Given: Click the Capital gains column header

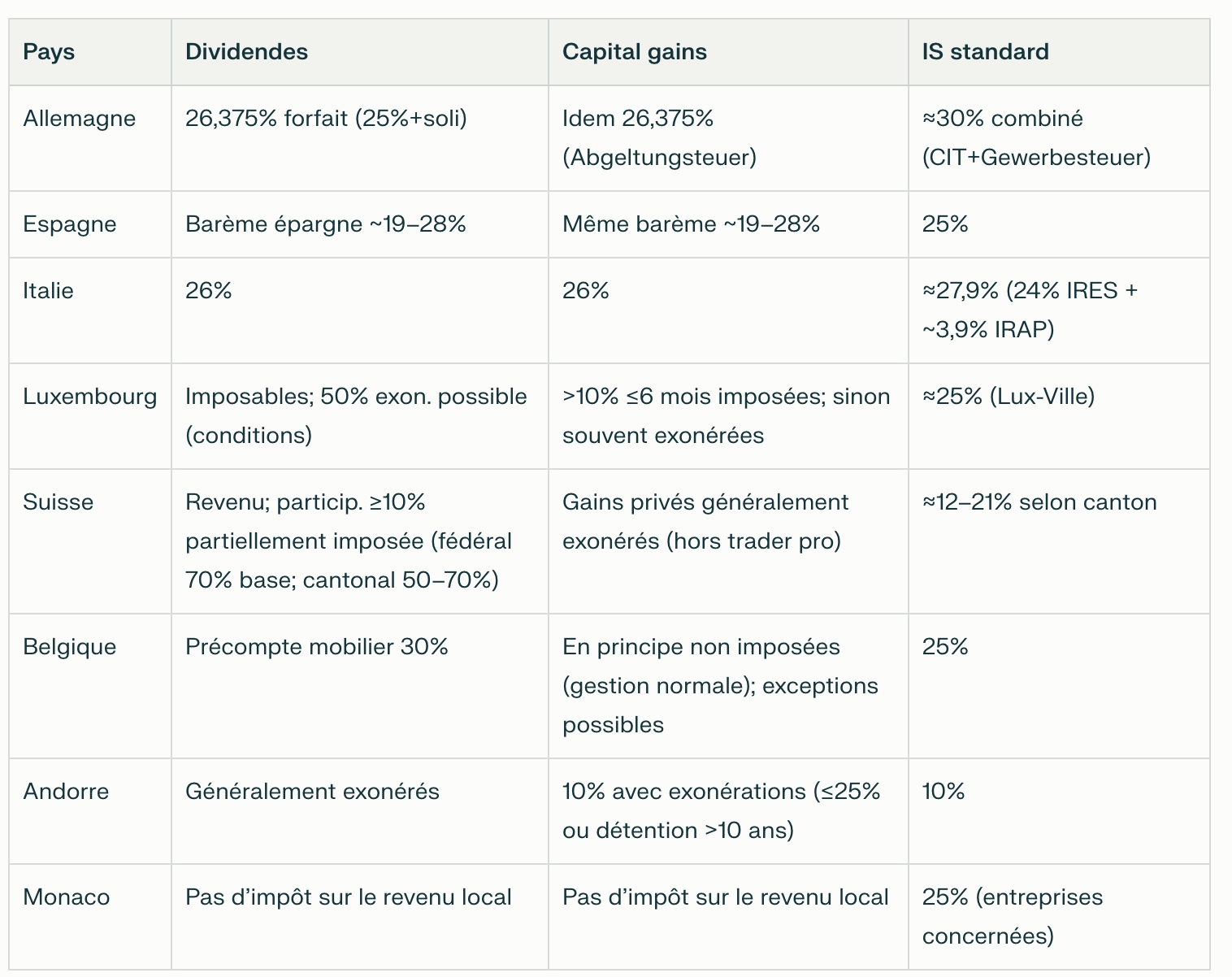Looking at the screenshot, I should [x=634, y=52].
